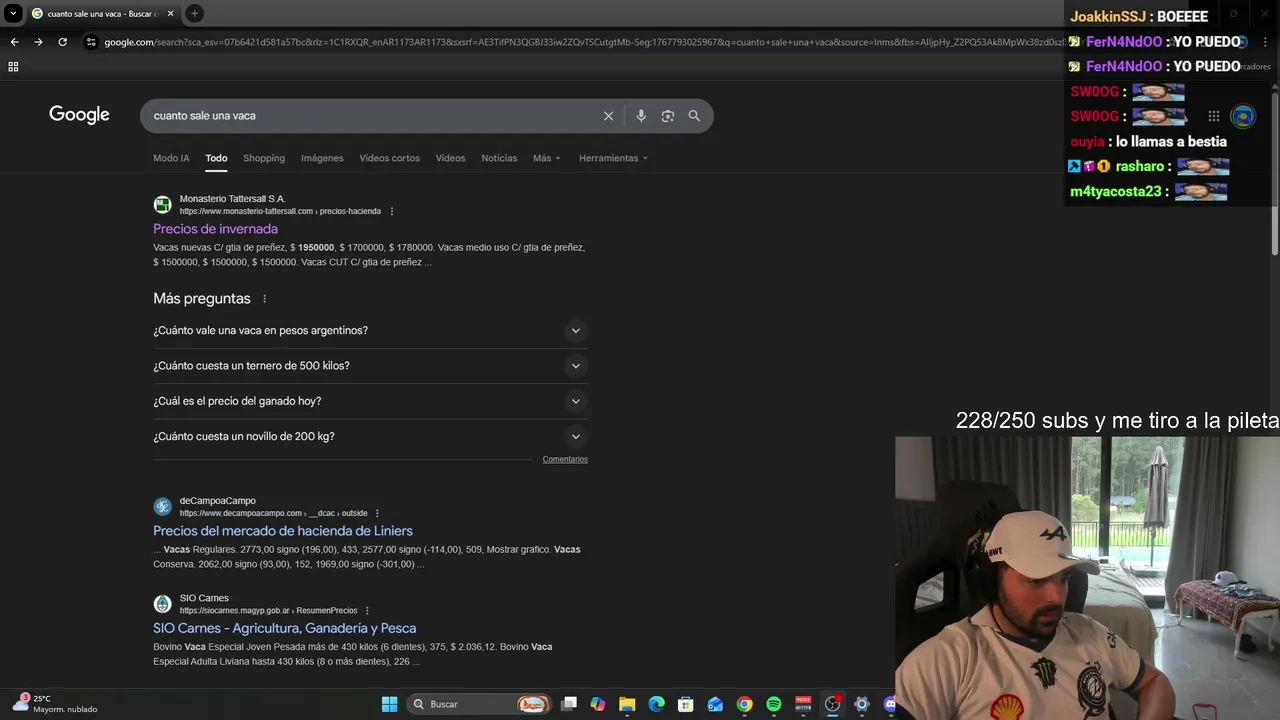Click the SIO Carnes site favicon
The image size is (1280, 720).
162,604
